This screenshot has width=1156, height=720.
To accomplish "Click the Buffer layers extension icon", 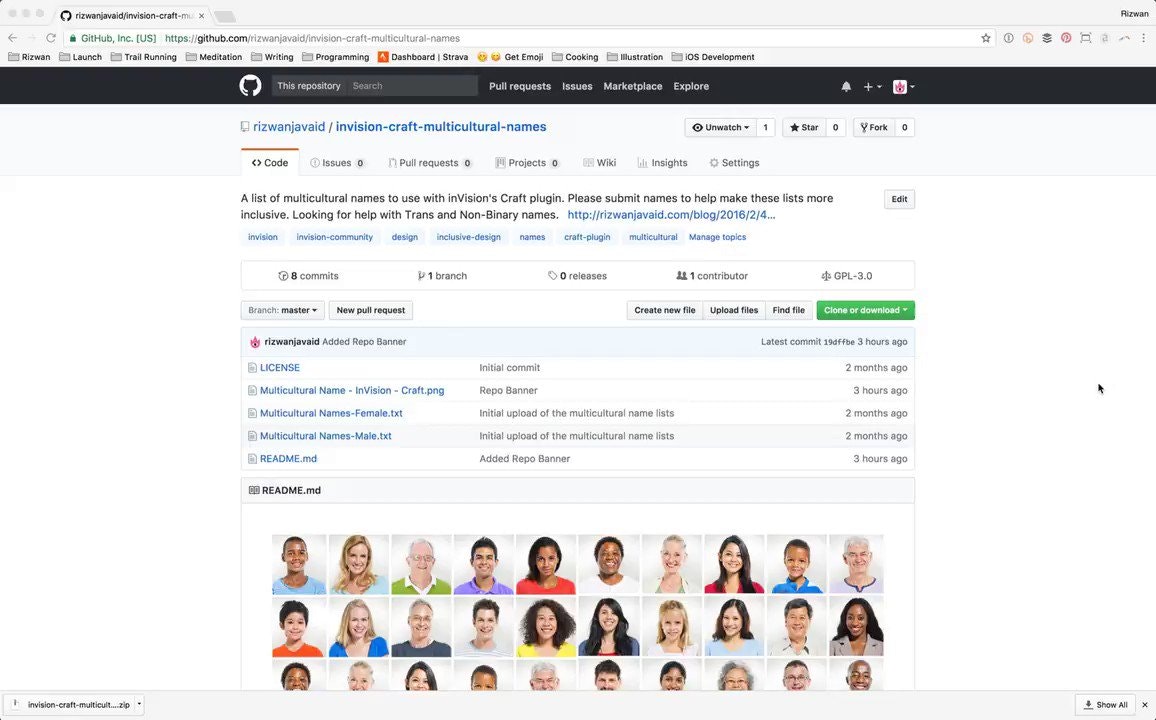I will click(1047, 38).
